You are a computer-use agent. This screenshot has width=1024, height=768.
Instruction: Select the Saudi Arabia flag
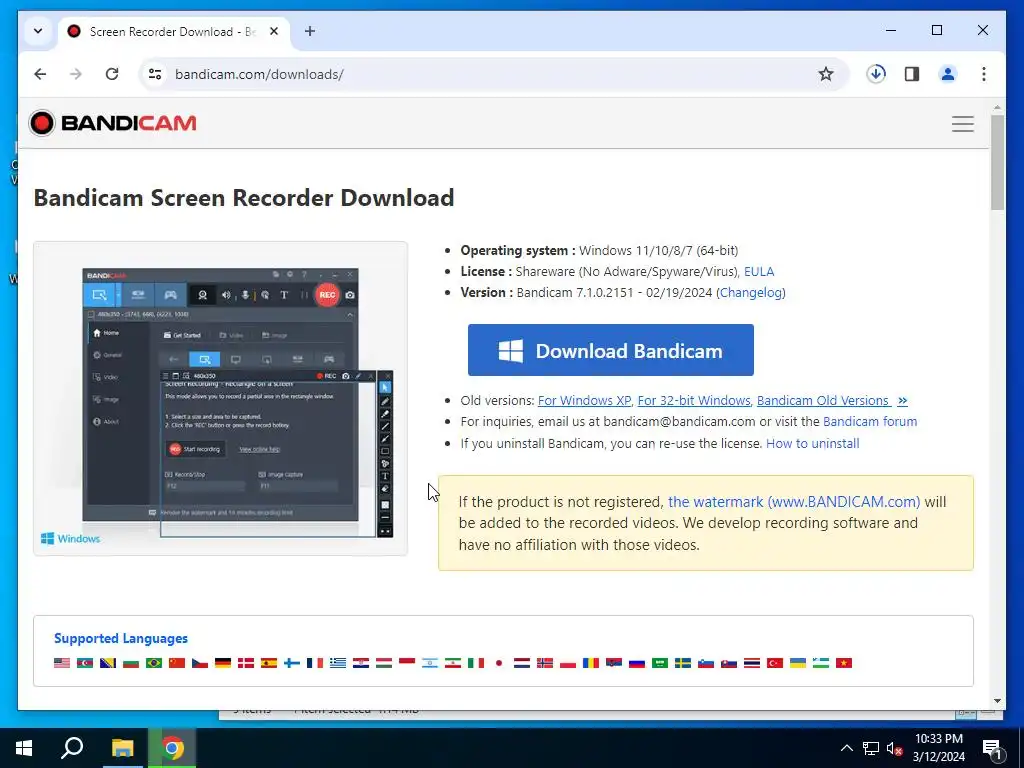(x=660, y=663)
